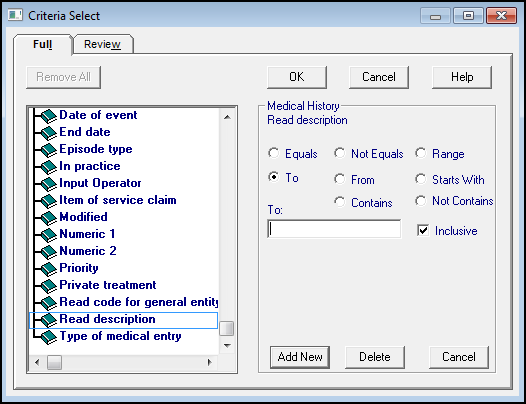Click the horizontal scroll right arrow
The width and height of the screenshot is (526, 404).
(210, 362)
